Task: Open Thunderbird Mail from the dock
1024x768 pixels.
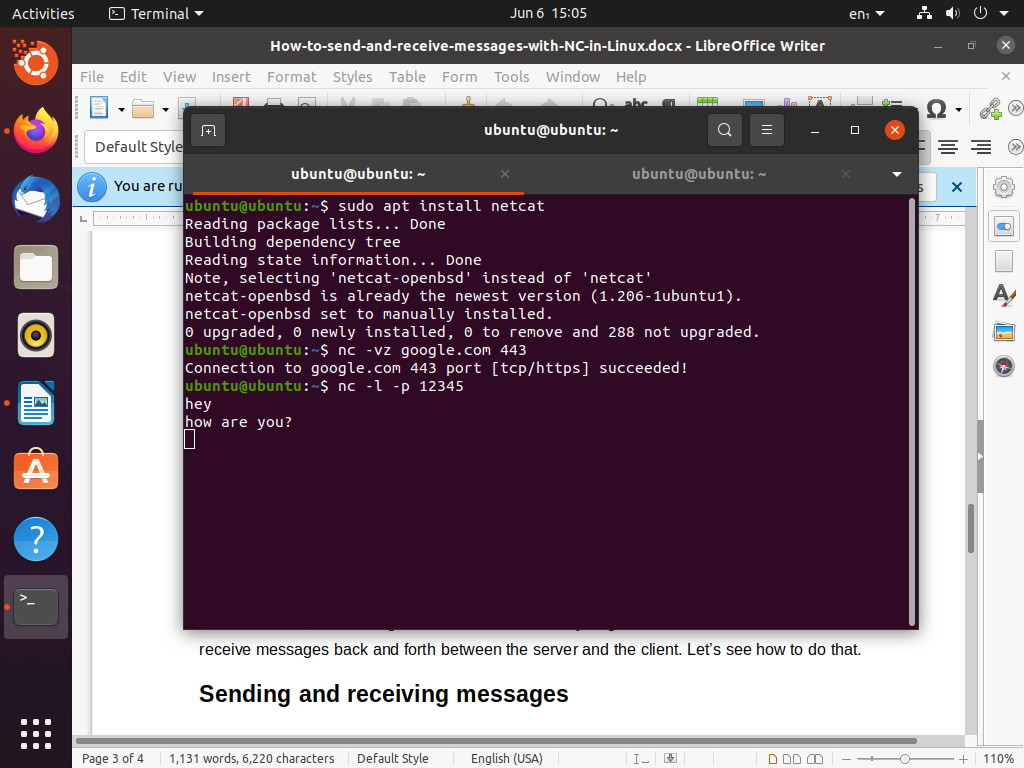Action: click(x=36, y=199)
